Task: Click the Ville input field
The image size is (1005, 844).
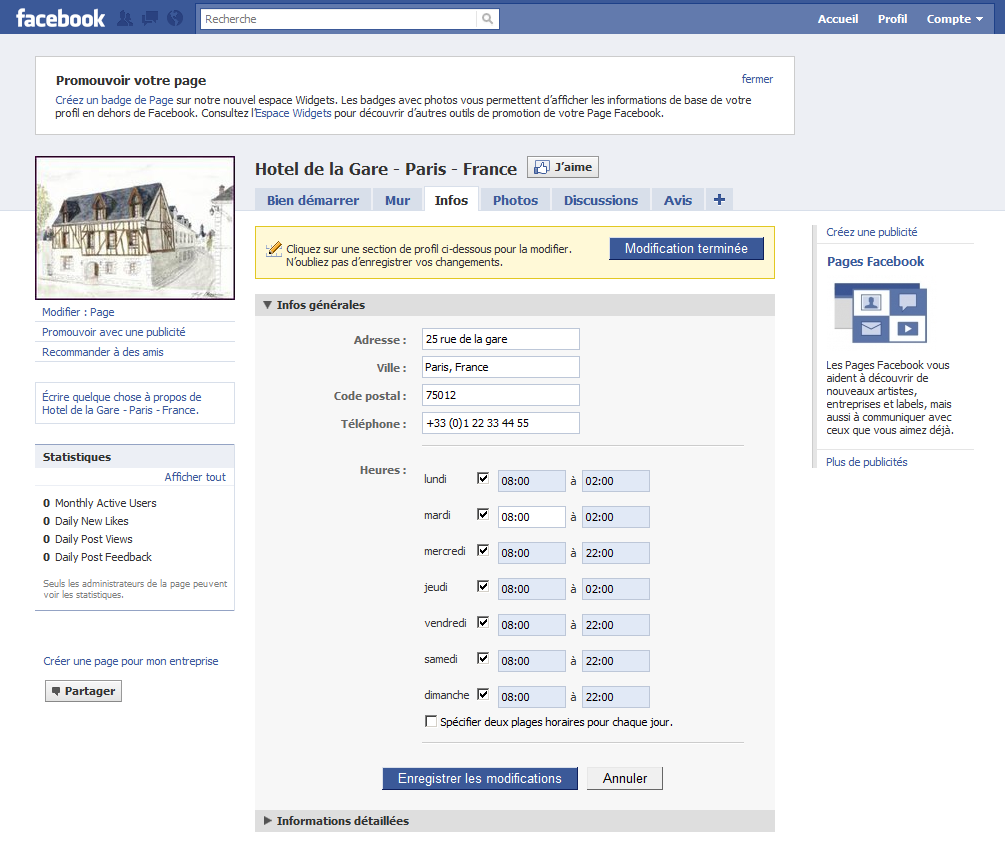Action: point(501,367)
